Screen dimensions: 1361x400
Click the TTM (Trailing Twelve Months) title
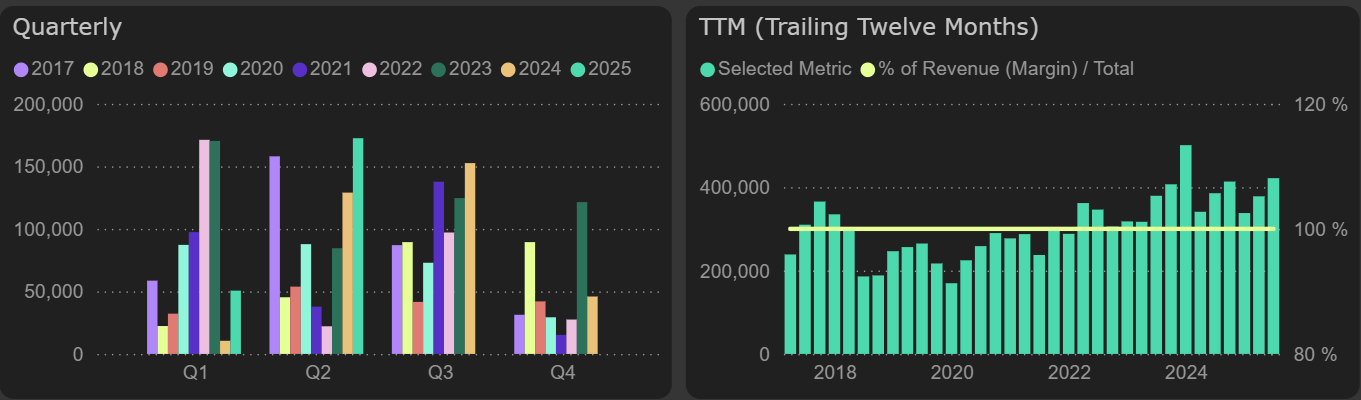pyautogui.click(x=868, y=27)
